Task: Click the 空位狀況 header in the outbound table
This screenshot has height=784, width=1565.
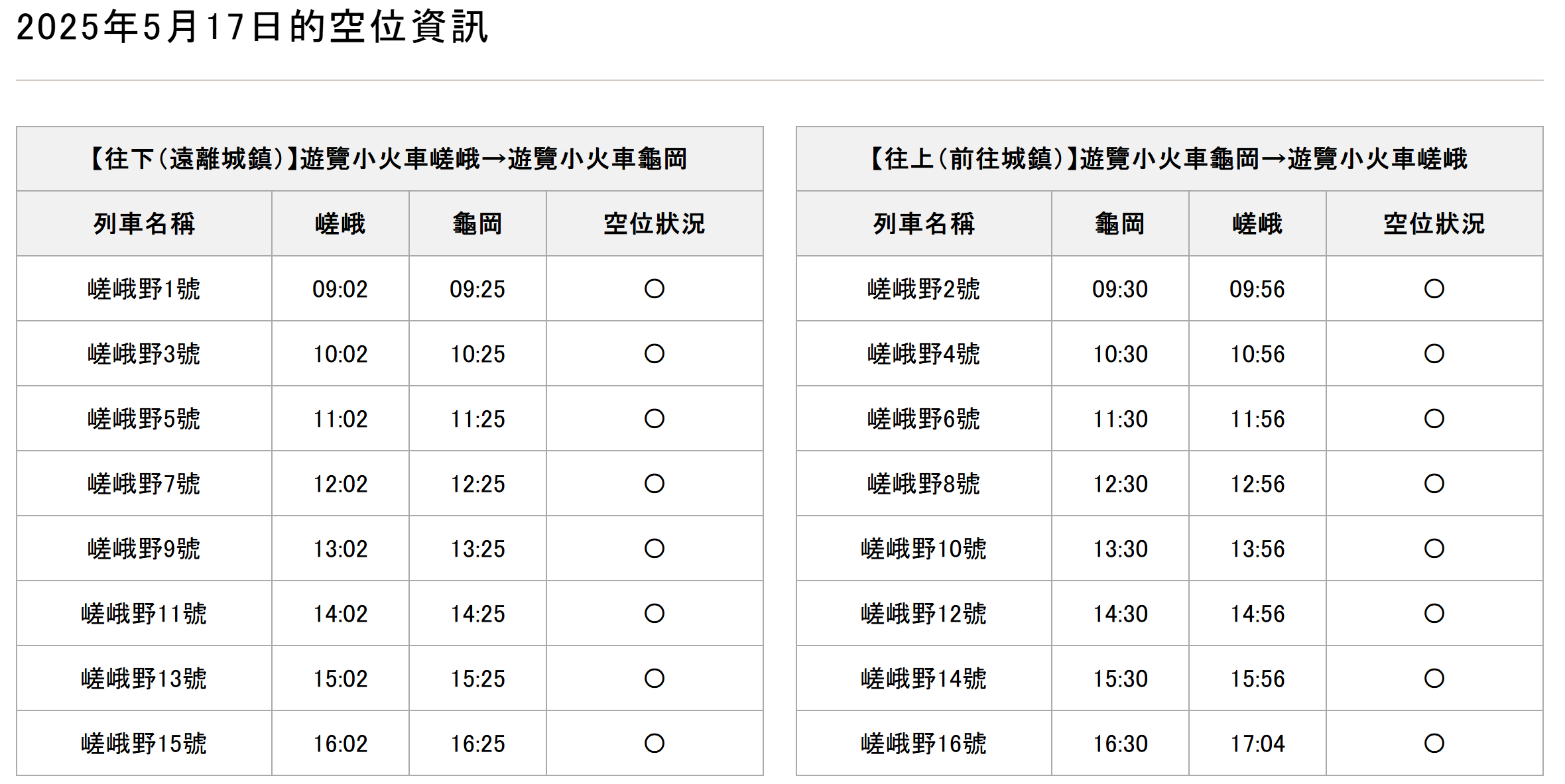Action: [x=654, y=224]
